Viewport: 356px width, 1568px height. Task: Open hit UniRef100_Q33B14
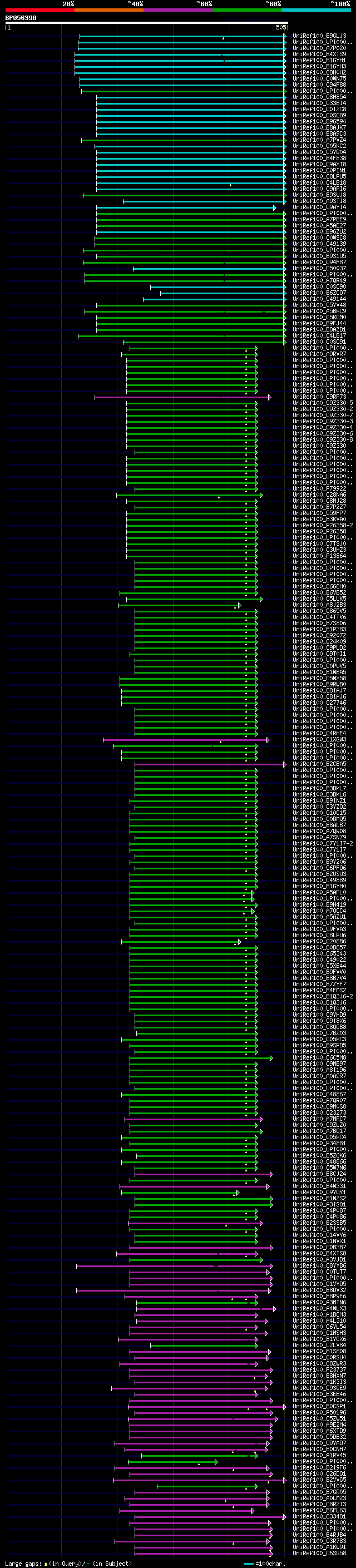coord(319,103)
